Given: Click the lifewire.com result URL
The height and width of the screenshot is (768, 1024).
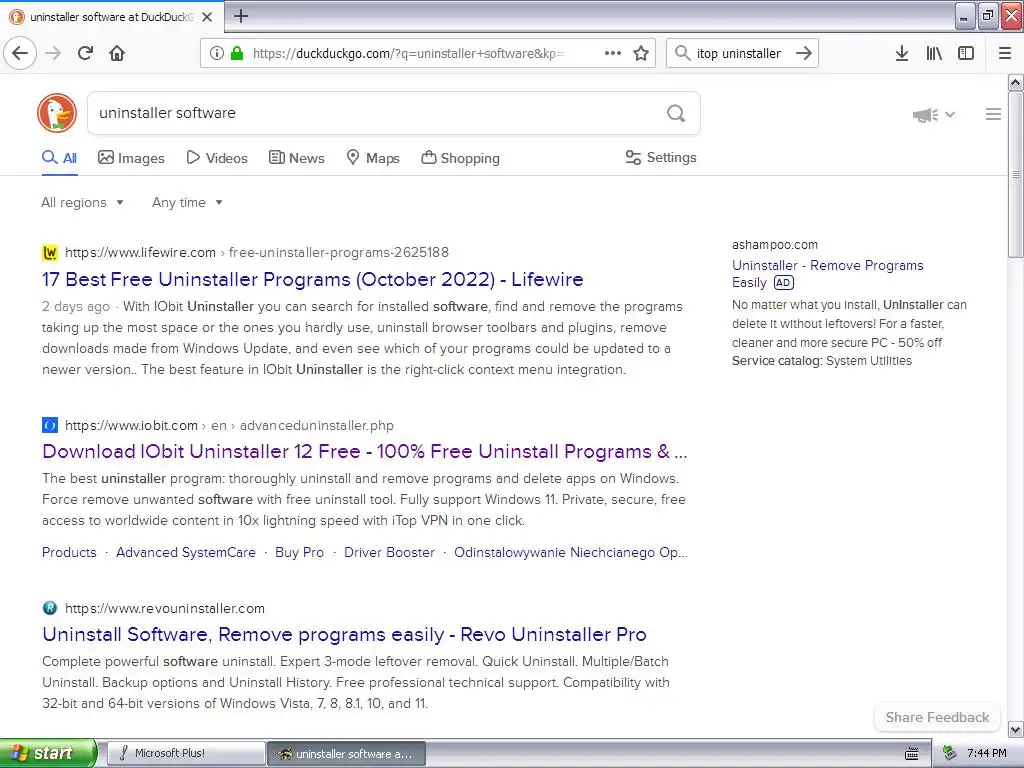Looking at the screenshot, I should (257, 253).
